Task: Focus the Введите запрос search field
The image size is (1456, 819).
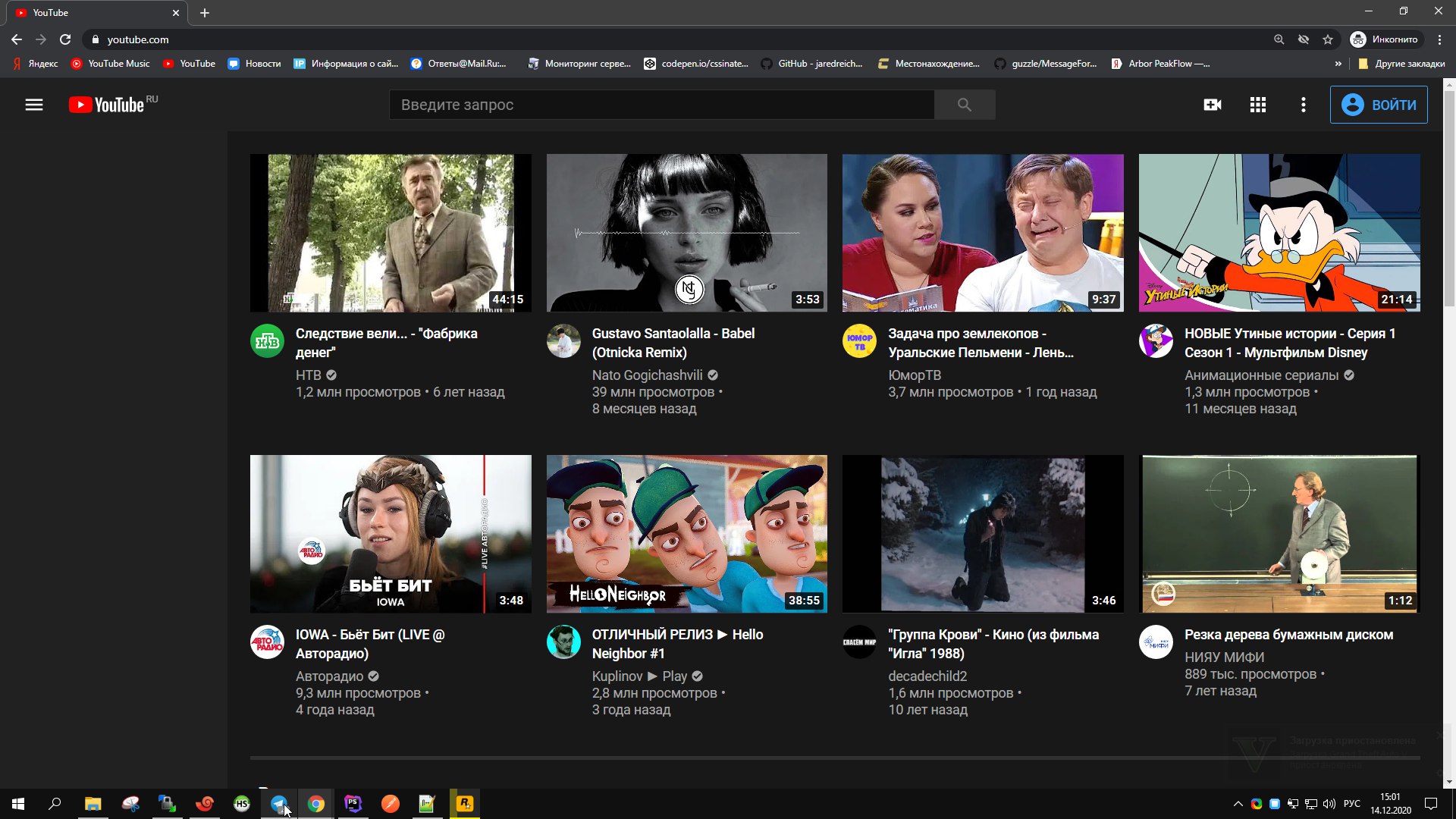Action: point(662,105)
